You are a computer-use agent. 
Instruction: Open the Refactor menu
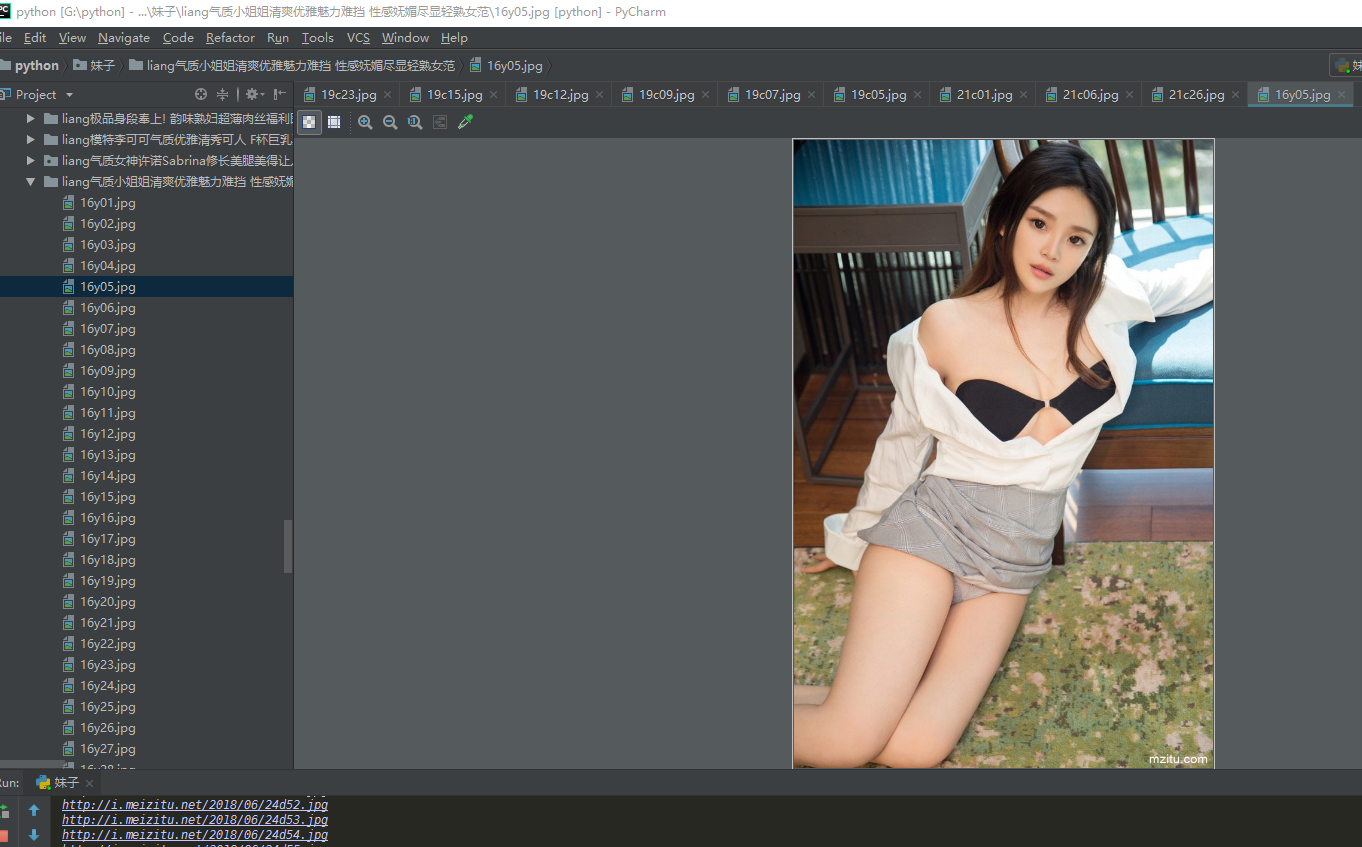230,38
